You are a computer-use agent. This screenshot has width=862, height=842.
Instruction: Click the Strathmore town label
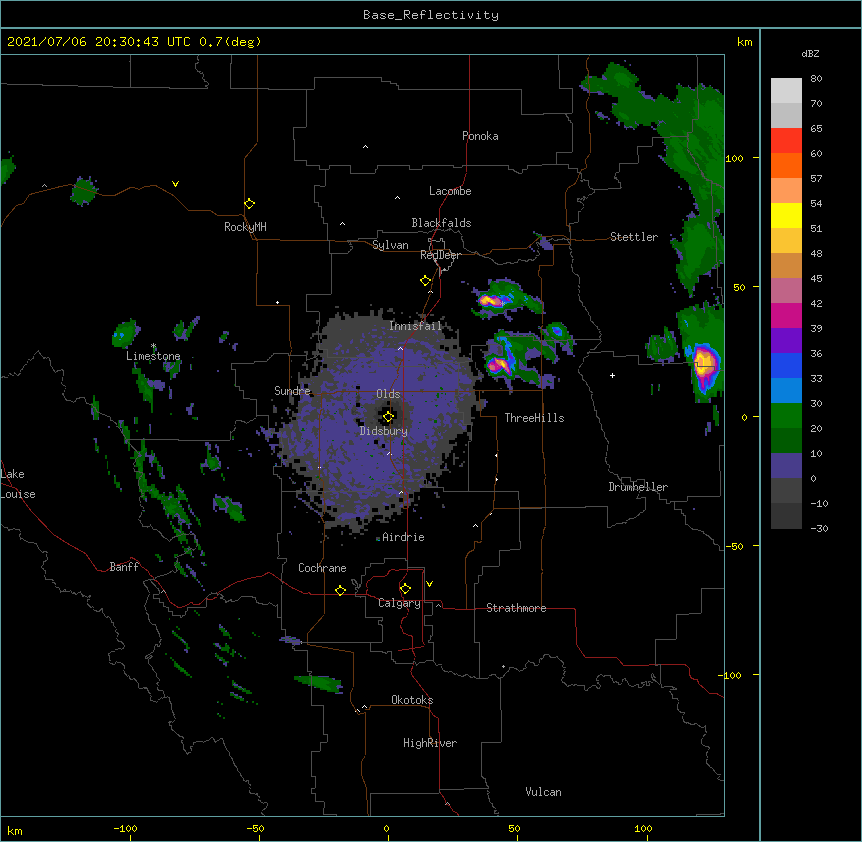[x=516, y=608]
